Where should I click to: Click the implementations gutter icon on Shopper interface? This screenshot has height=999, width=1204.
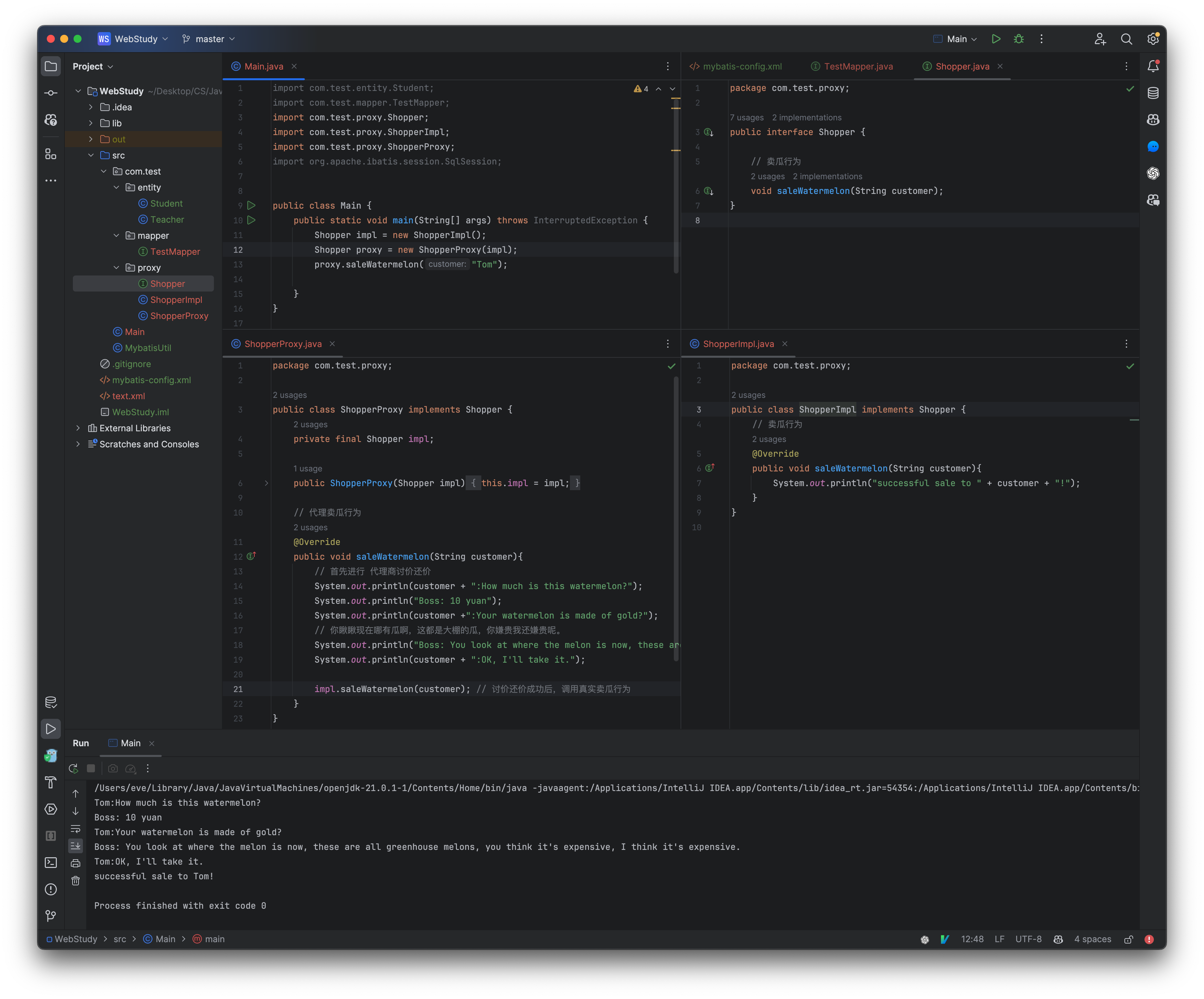709,132
